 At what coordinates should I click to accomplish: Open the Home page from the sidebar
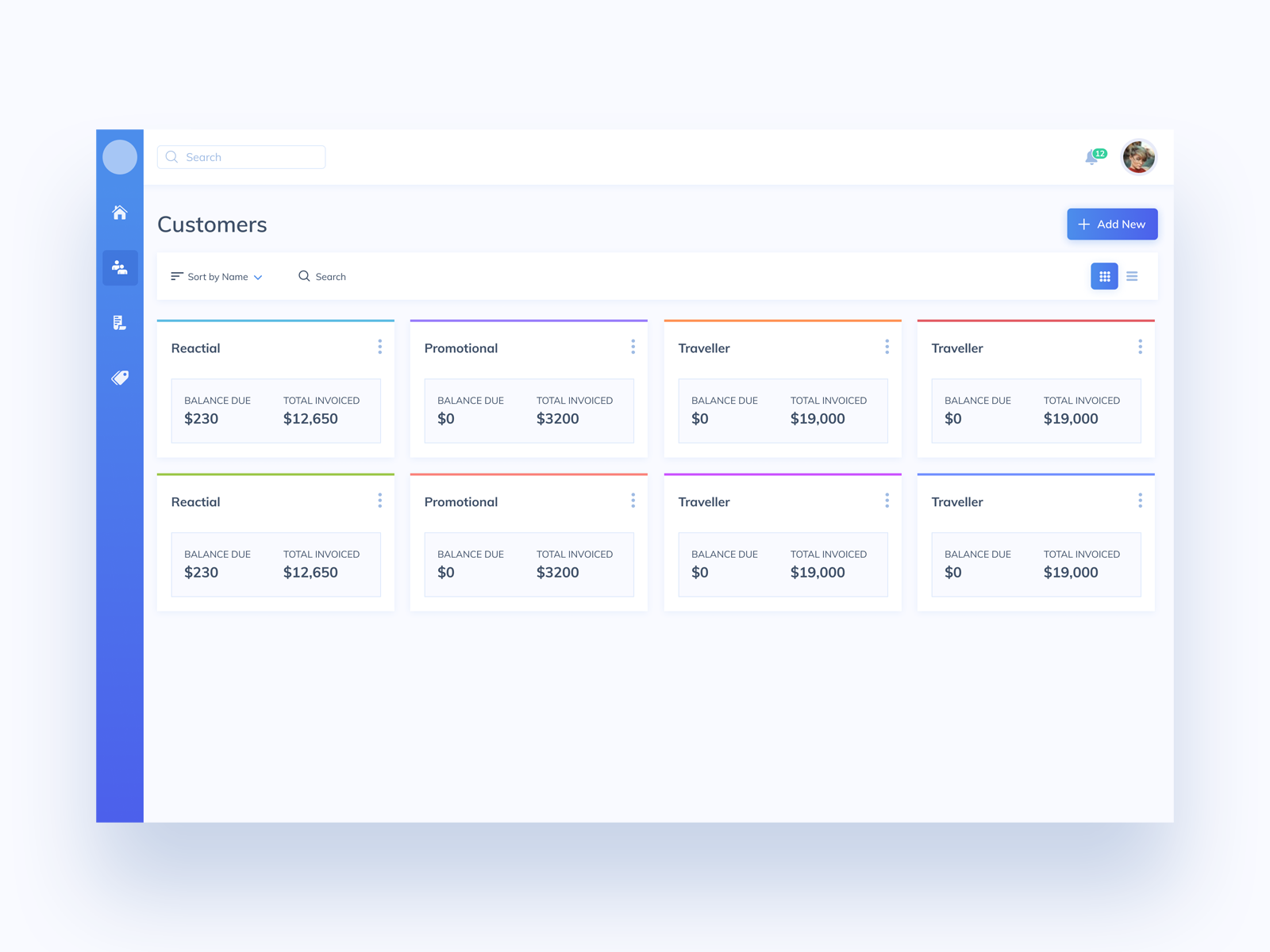pyautogui.click(x=120, y=213)
